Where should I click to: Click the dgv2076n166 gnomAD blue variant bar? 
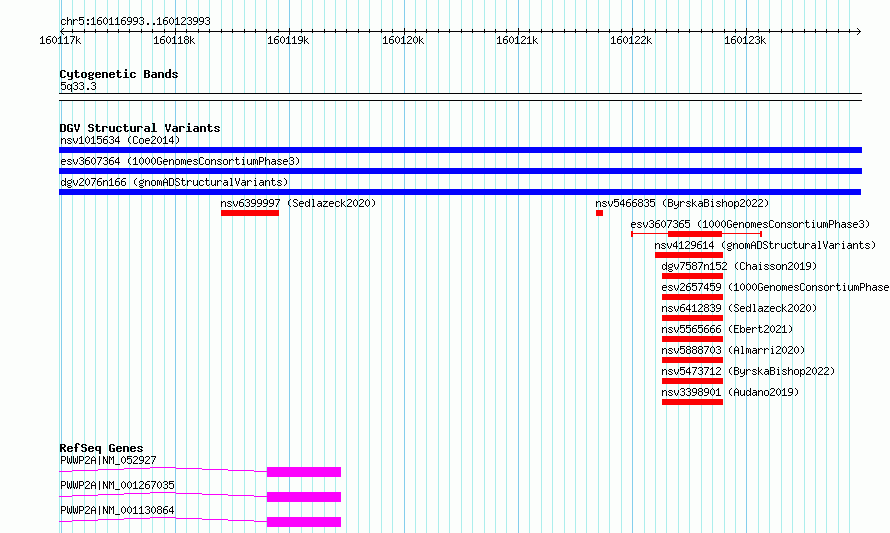[460, 192]
